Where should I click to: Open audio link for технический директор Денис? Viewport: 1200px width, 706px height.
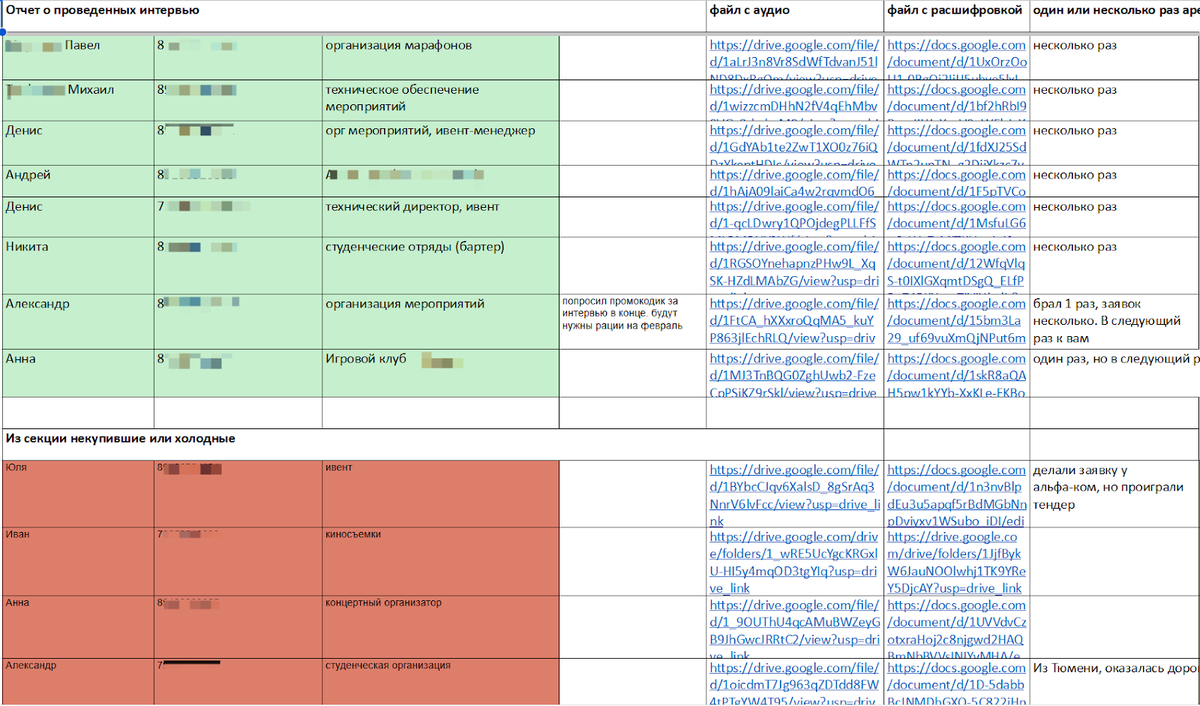tap(795, 216)
